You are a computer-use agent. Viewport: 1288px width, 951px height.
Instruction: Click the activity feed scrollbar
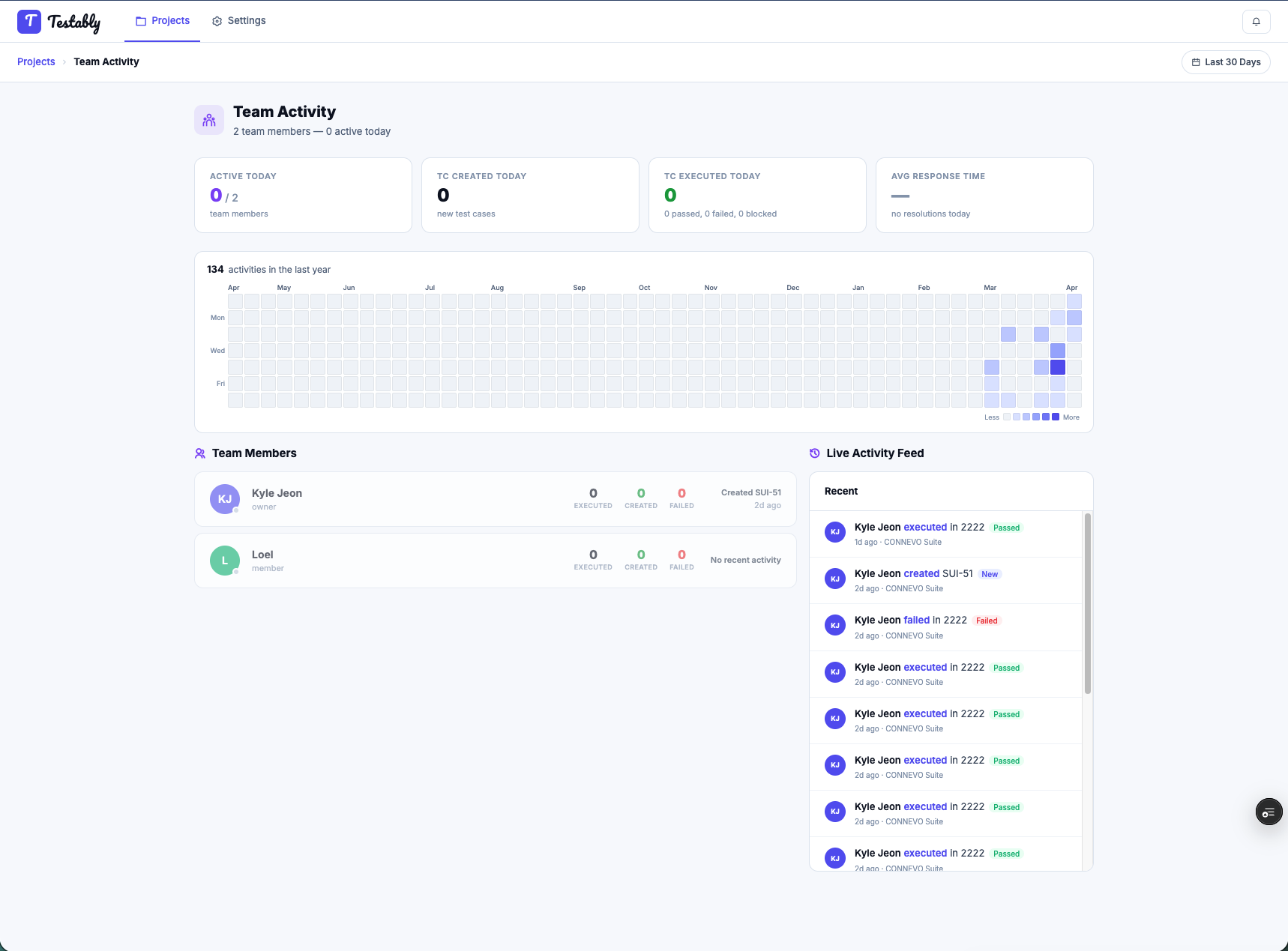[x=1087, y=603]
